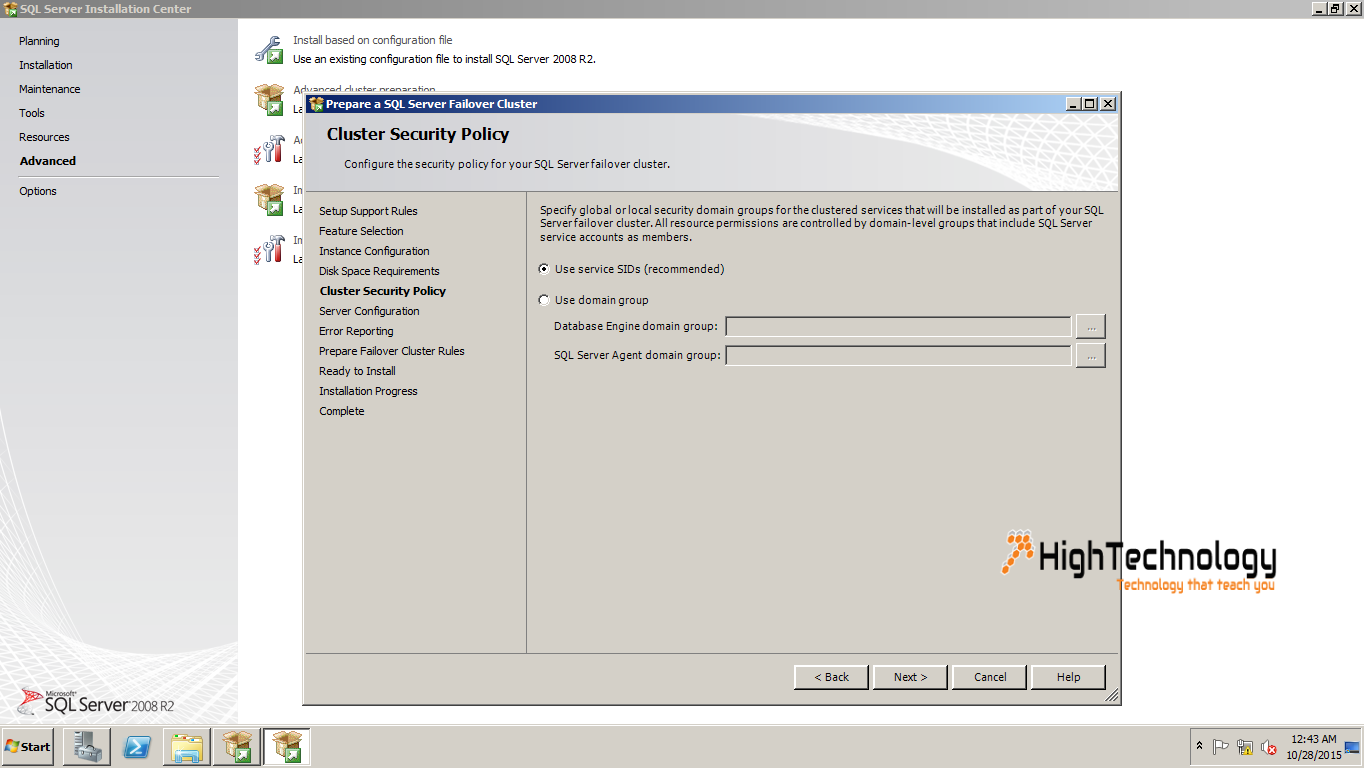Open Maintenance in Installation Center
This screenshot has width=1364, height=768.
(x=50, y=89)
